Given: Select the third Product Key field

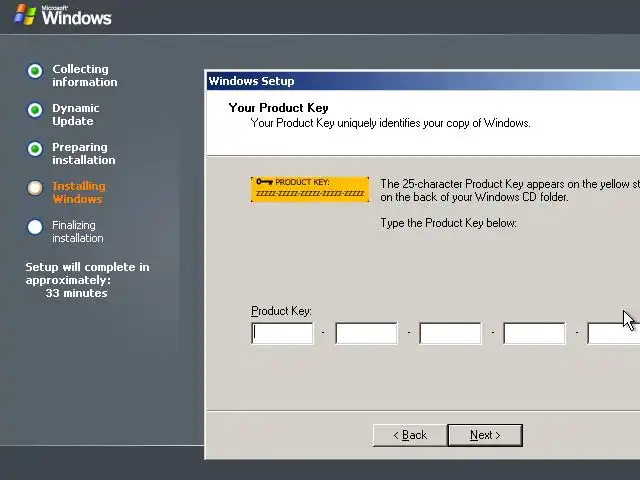Looking at the screenshot, I should pyautogui.click(x=450, y=333).
